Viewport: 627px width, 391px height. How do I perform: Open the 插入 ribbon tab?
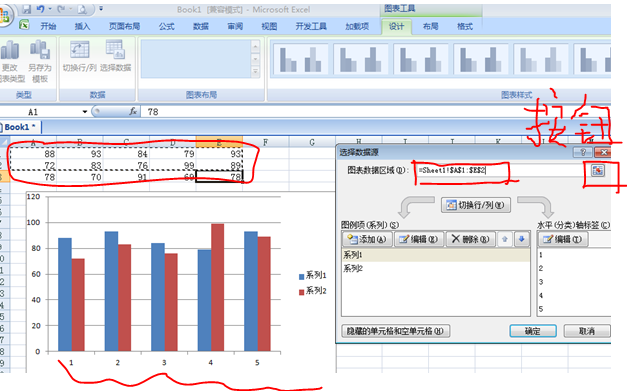(82, 26)
